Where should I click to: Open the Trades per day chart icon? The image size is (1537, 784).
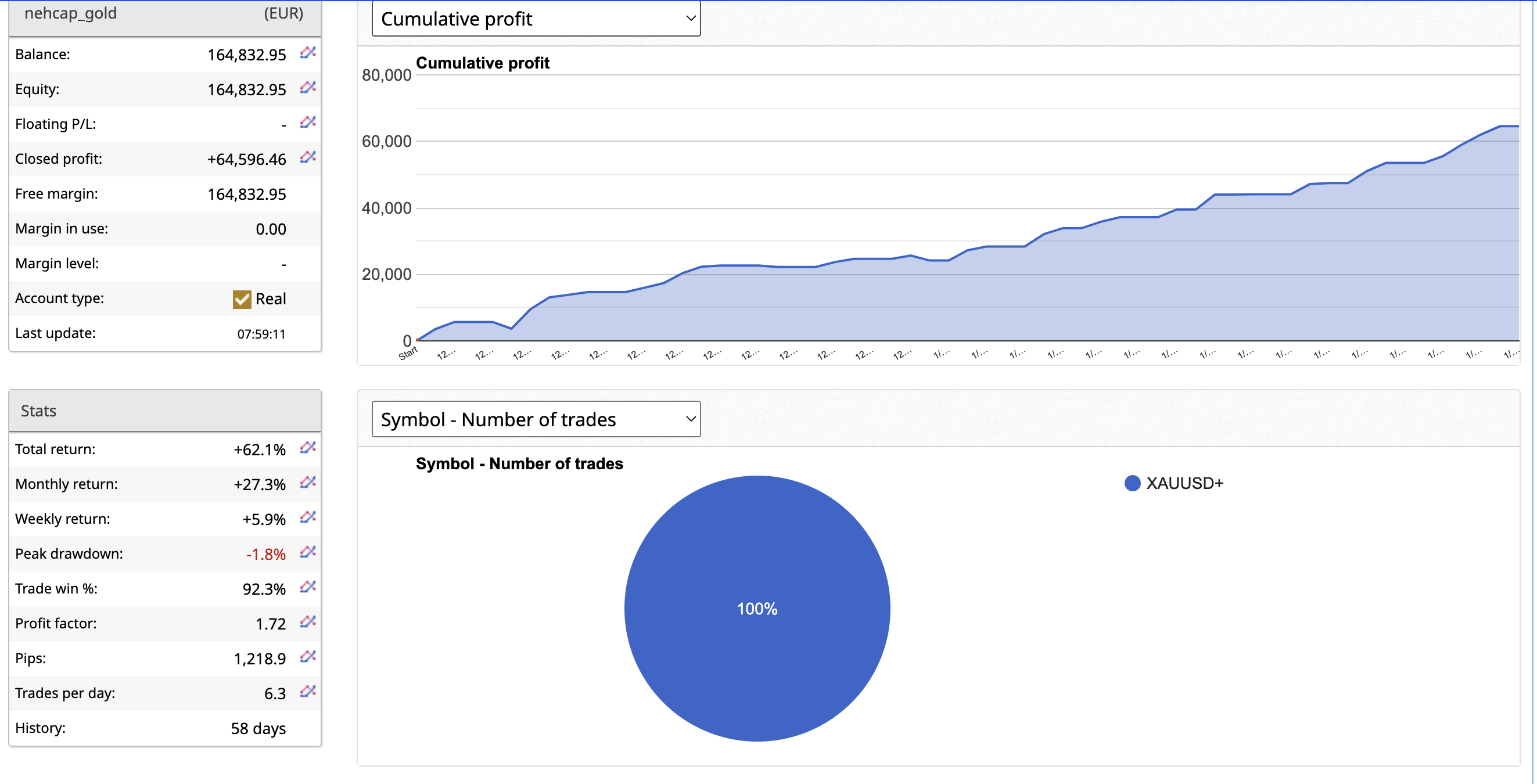[x=307, y=692]
